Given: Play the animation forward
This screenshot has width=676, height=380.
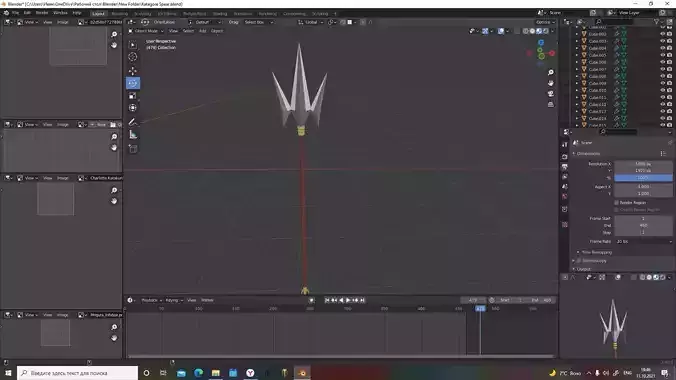Looking at the screenshot, I should (348, 300).
